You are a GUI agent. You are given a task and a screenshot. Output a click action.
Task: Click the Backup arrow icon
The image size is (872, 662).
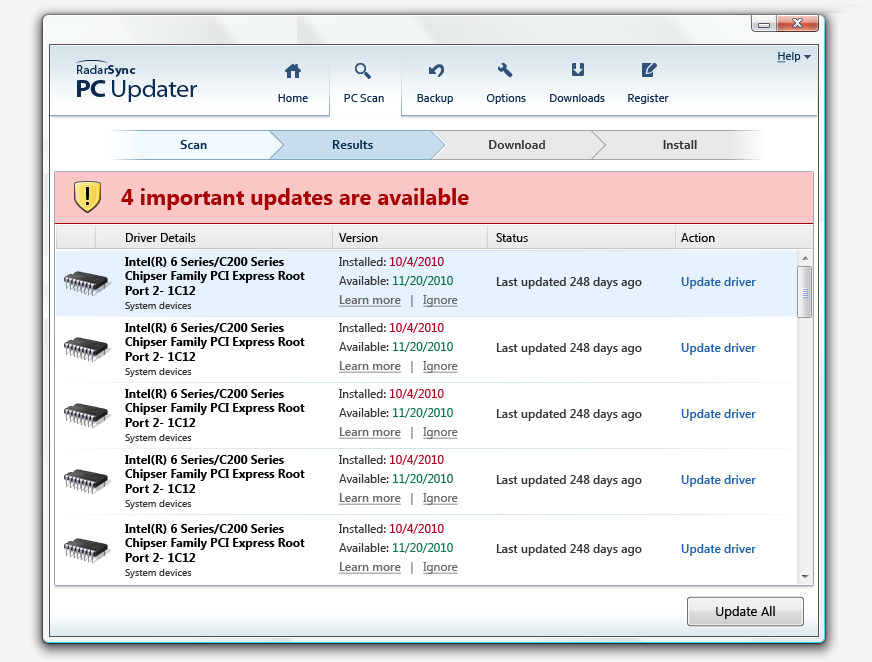(x=435, y=71)
